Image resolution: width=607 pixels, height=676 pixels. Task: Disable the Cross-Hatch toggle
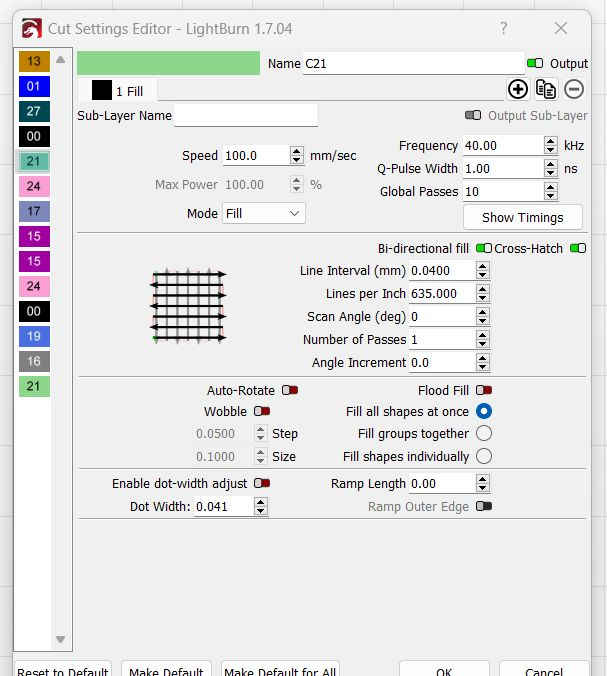point(577,248)
